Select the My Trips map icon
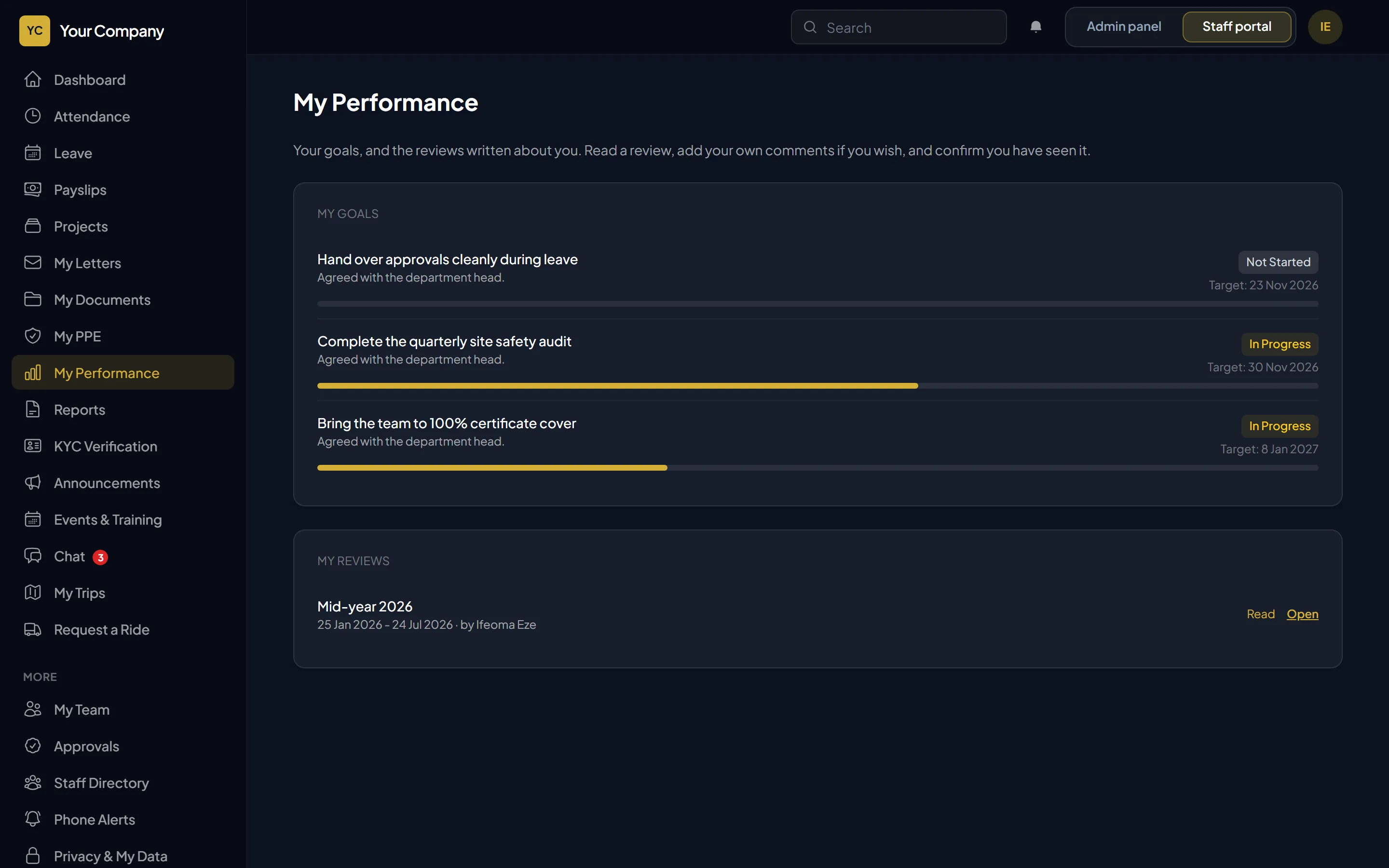This screenshot has width=1389, height=868. [33, 593]
